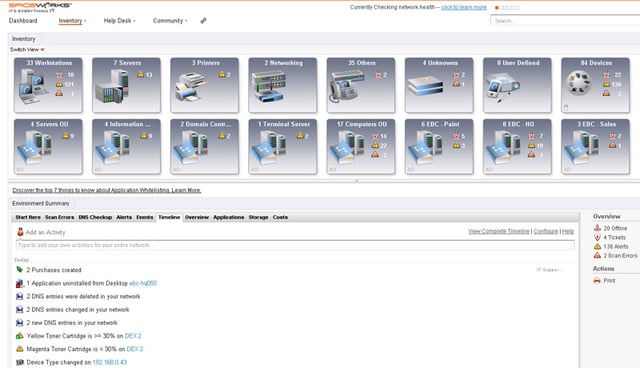Click the Configure link
Image resolution: width=640 pixels, height=368 pixels.
tap(545, 231)
